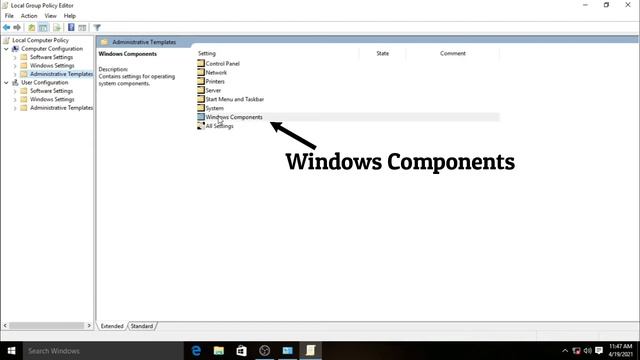The width and height of the screenshot is (640, 360).
Task: Click the Windows Start button
Action: pos(11,351)
